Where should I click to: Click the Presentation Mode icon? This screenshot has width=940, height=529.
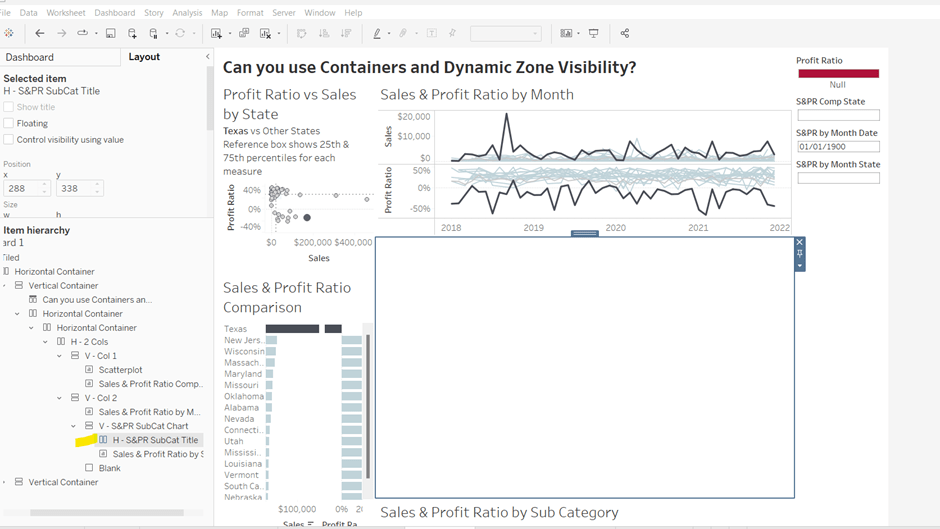(594, 33)
